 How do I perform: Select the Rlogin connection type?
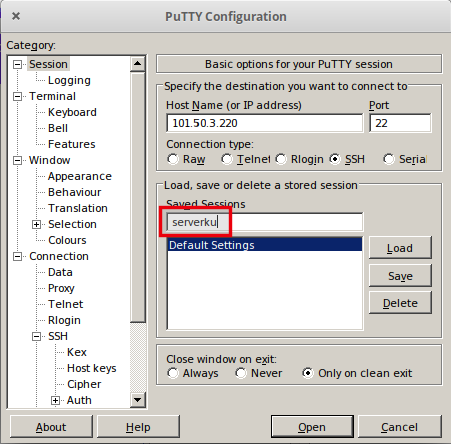[x=281, y=159]
